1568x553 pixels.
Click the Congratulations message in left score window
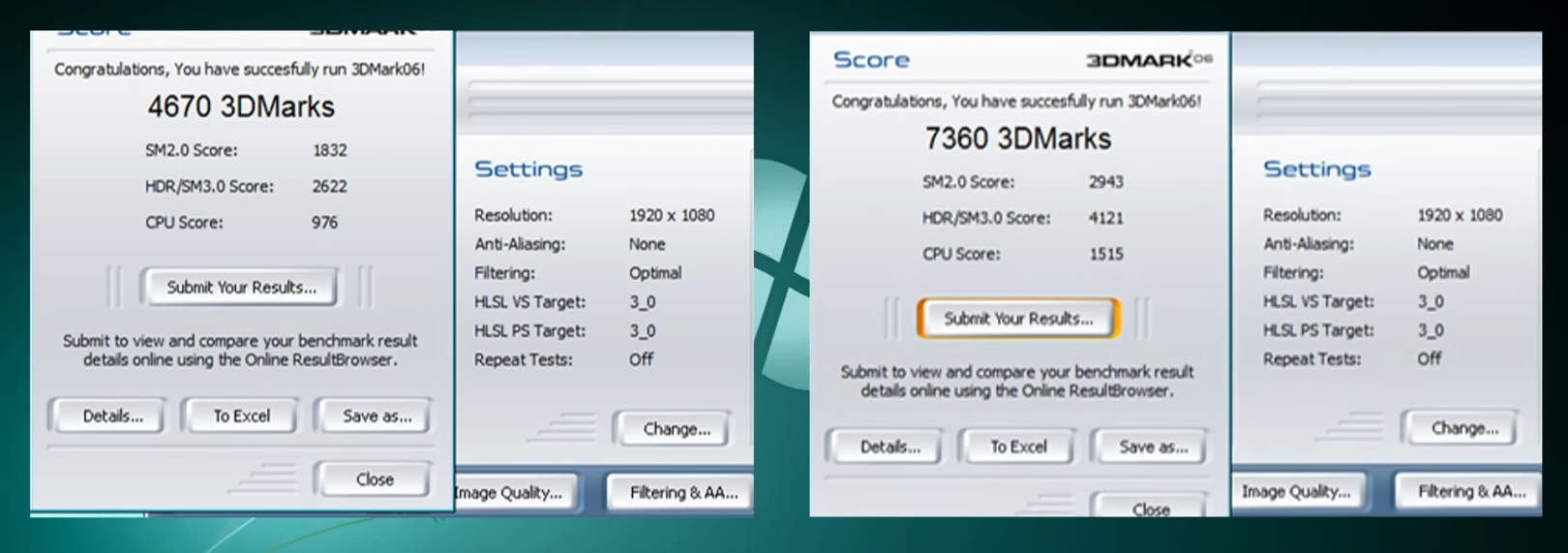pos(239,70)
